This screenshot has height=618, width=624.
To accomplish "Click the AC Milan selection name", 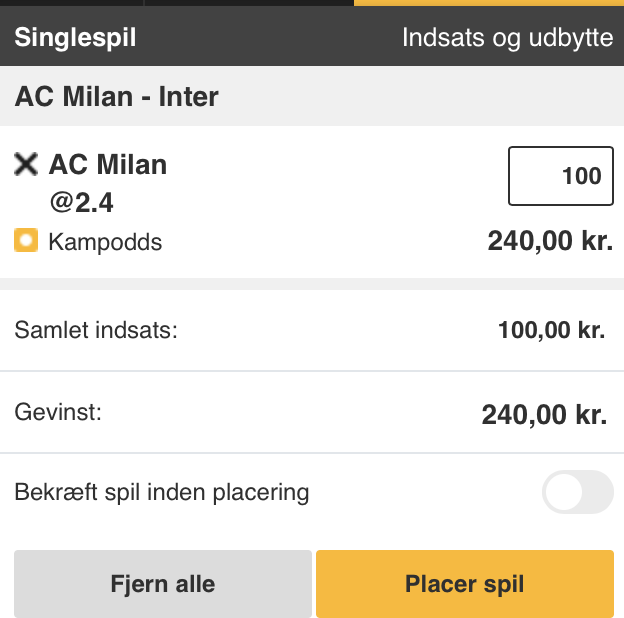I will [108, 164].
